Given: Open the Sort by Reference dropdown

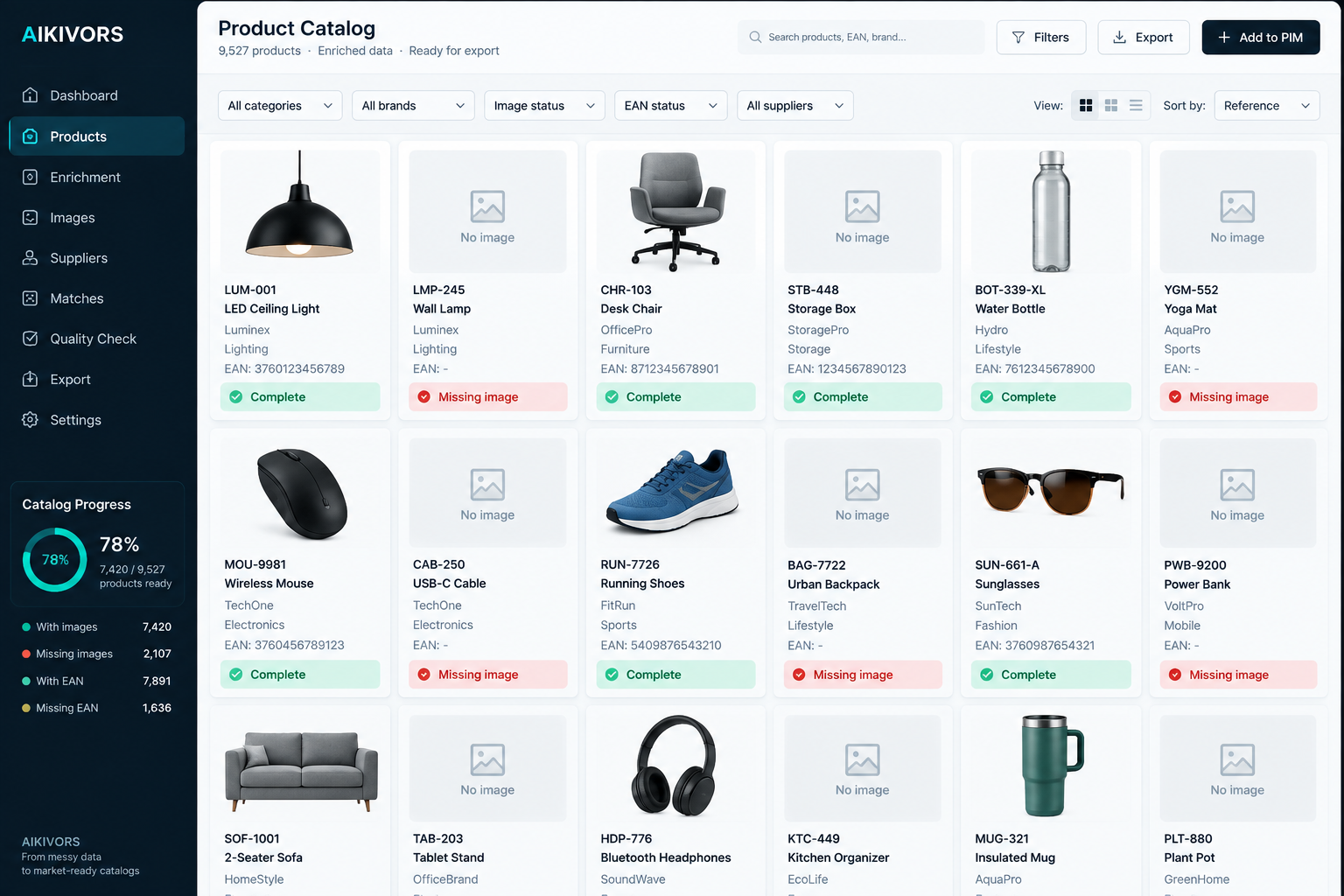Looking at the screenshot, I should [1266, 106].
